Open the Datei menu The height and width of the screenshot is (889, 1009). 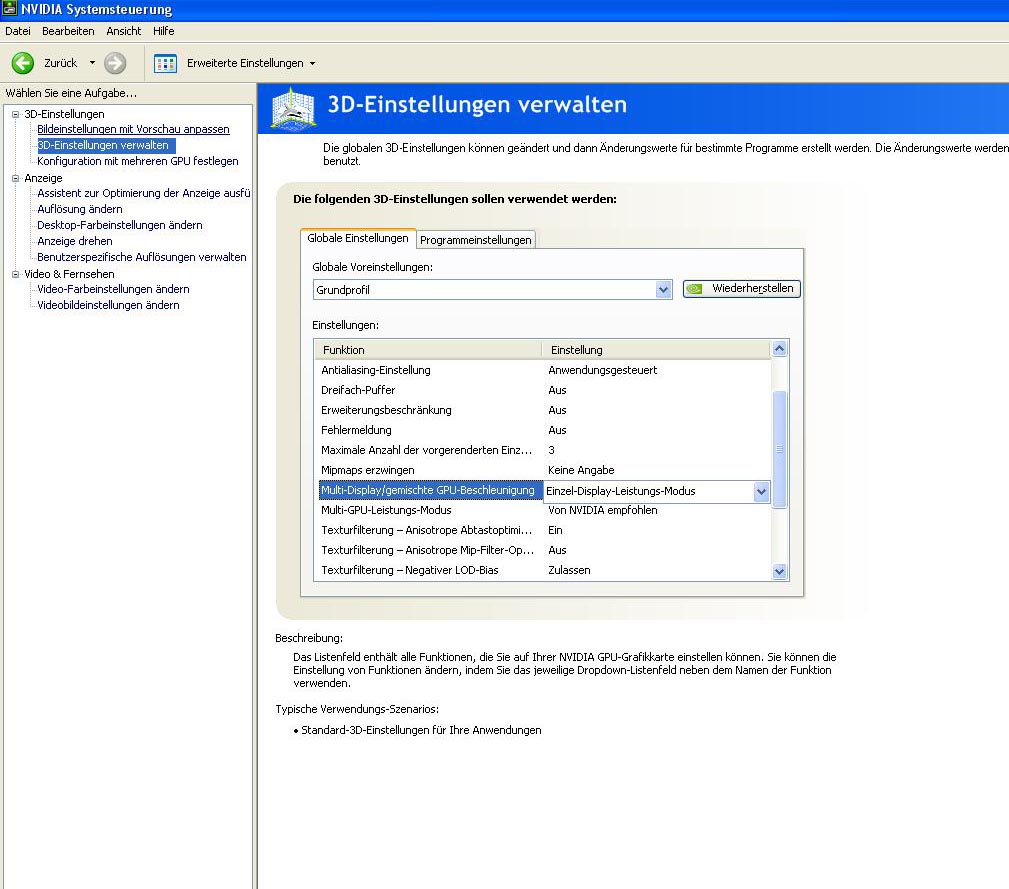coord(18,31)
